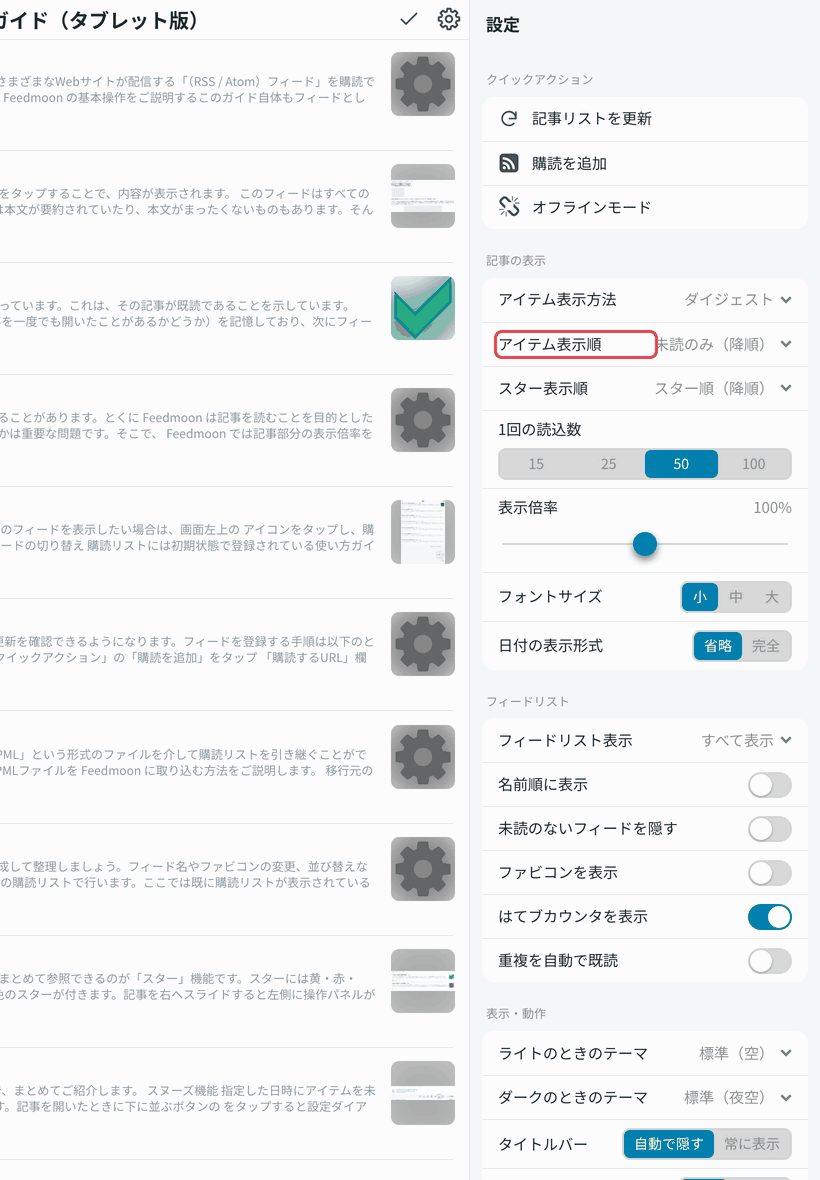Open thumbnail of the スヌーズ機能 article

pyautogui.click(x=423, y=1093)
